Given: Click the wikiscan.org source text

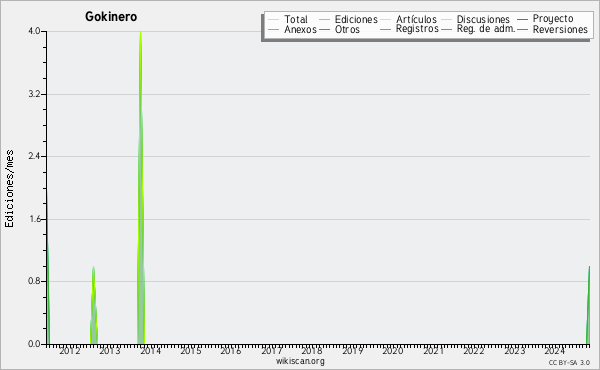Looking at the screenshot, I should (x=300, y=361).
